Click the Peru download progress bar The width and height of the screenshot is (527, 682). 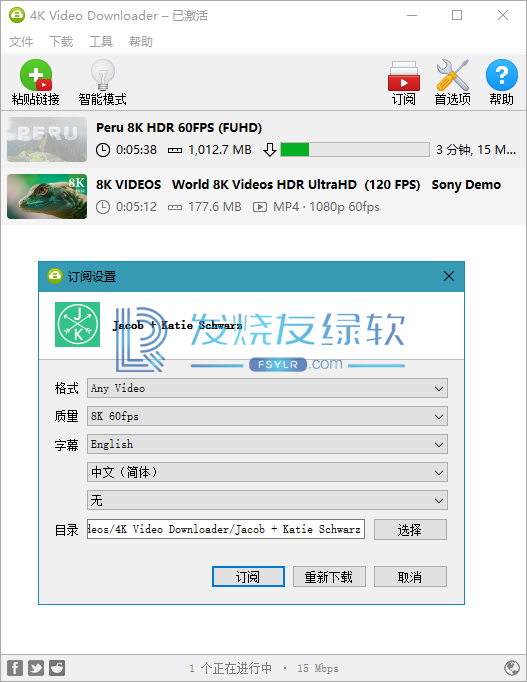pos(355,150)
